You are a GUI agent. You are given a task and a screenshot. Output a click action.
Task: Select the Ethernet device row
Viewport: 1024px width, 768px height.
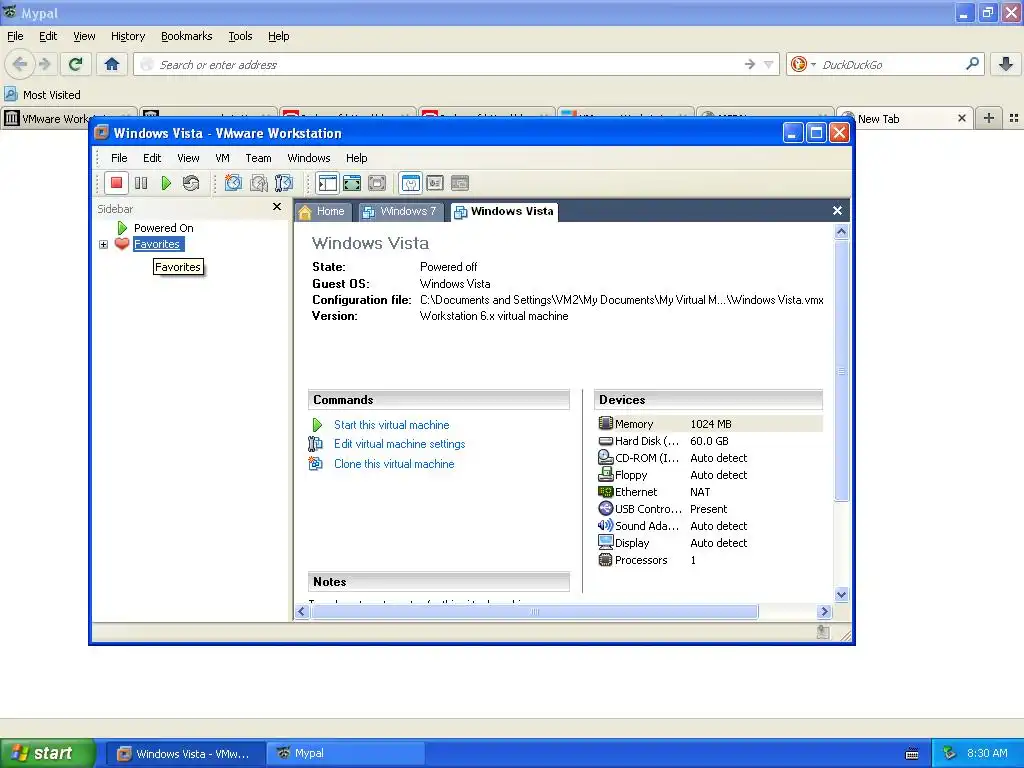[x=709, y=492]
